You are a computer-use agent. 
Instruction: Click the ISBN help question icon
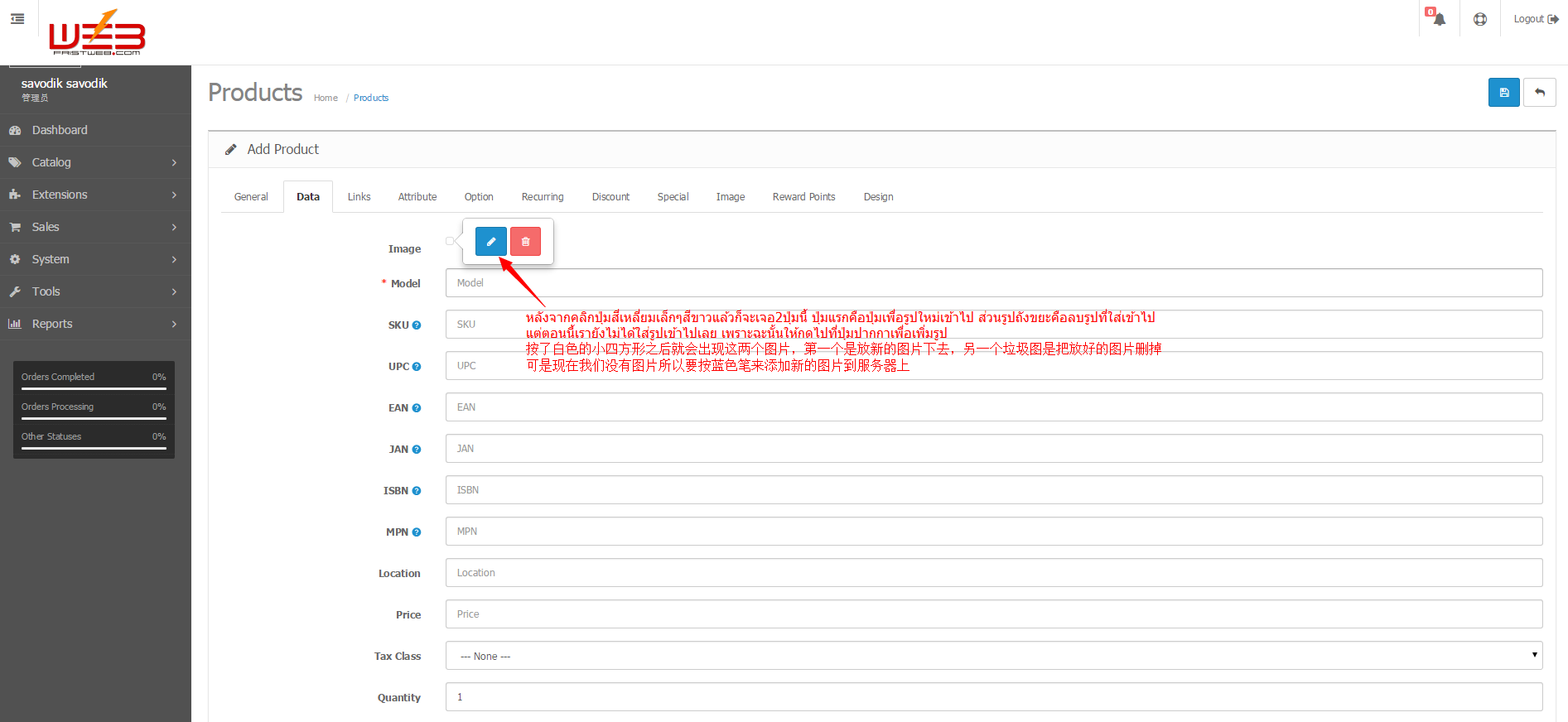tap(417, 491)
